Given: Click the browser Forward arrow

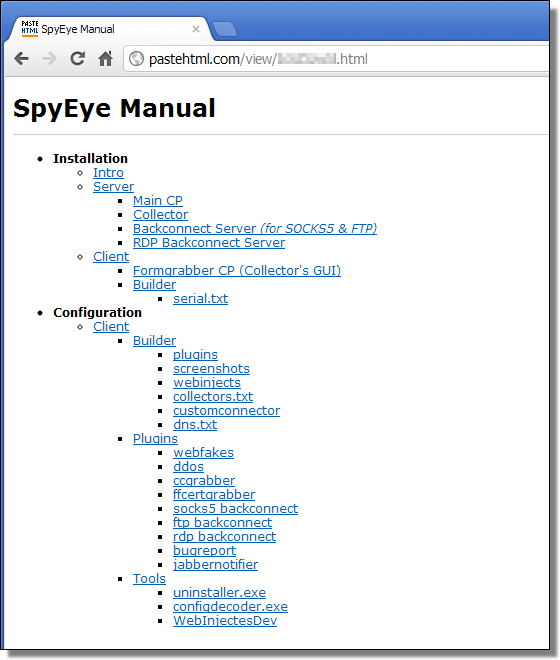Looking at the screenshot, I should pyautogui.click(x=49, y=59).
